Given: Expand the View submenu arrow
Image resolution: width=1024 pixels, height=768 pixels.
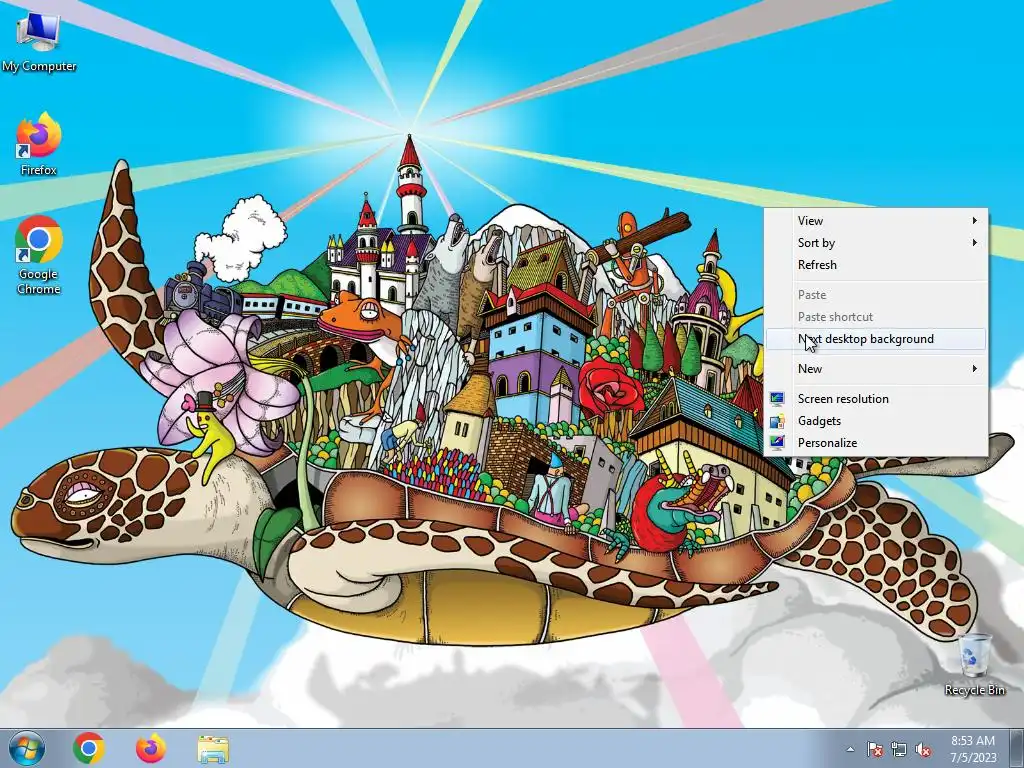Looking at the screenshot, I should (x=974, y=221).
